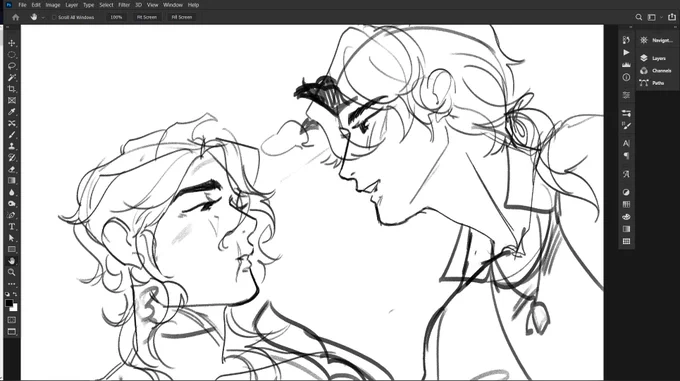Toggle Quick Mask mode

[x=12, y=320]
